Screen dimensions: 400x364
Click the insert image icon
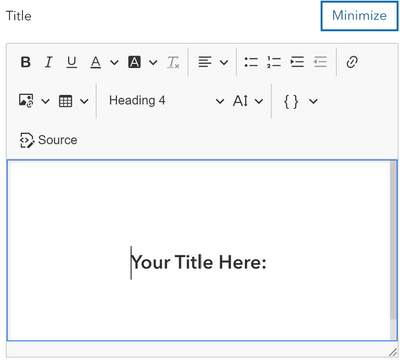coord(26,101)
